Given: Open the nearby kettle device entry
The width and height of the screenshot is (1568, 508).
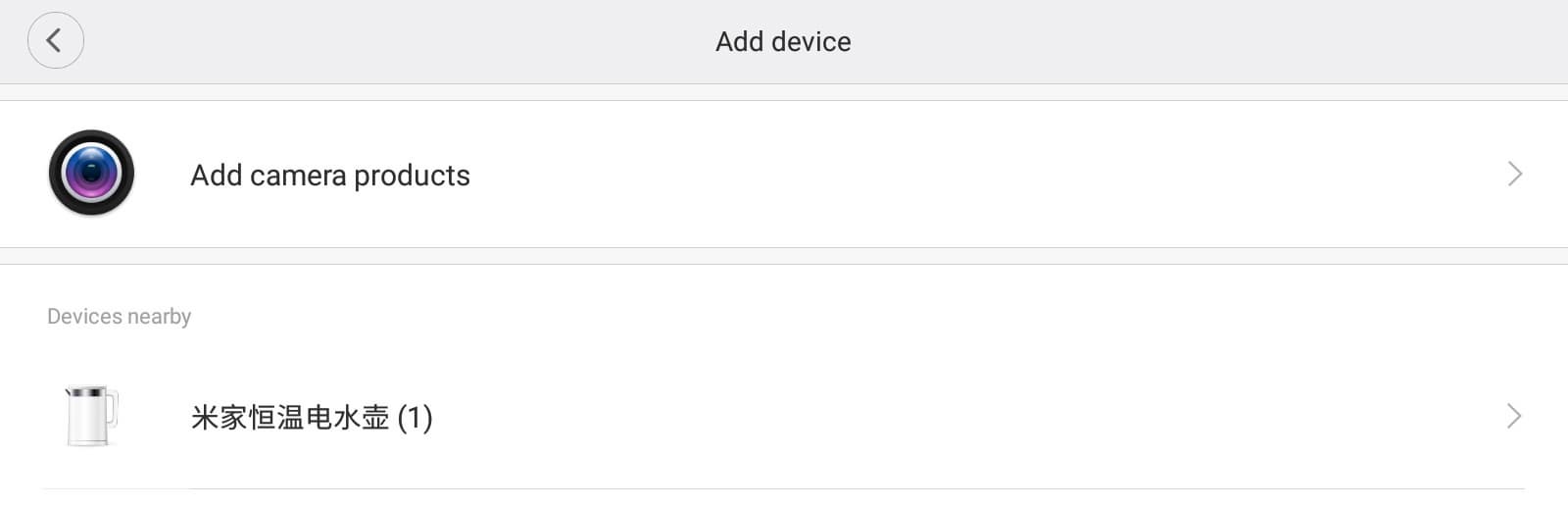Looking at the screenshot, I should (312, 418).
